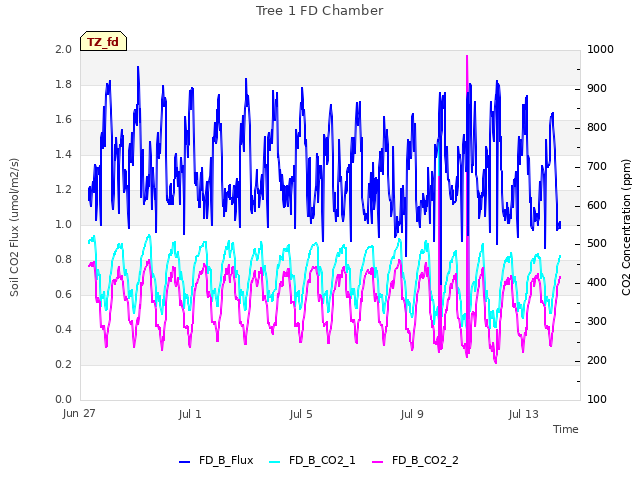Viewport: 640px width, 480px height.
Task: Click the 200 ppm right axis label
Action: pyautogui.click(x=597, y=360)
